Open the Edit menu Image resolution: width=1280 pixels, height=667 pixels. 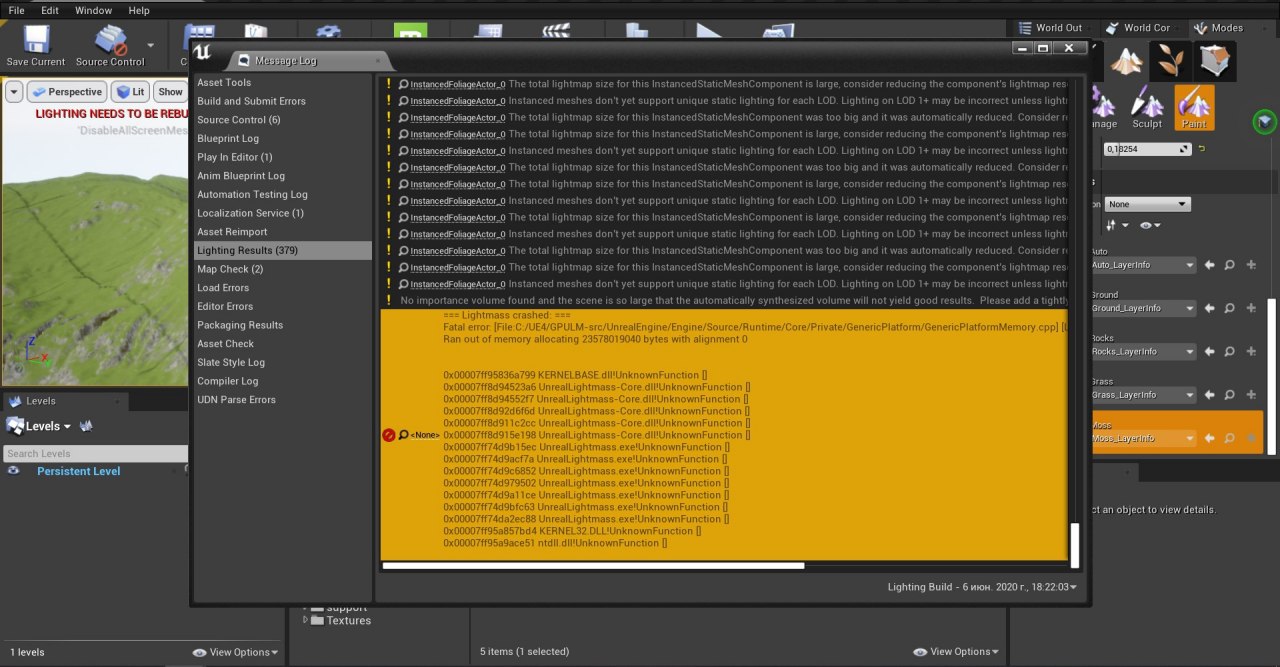[x=50, y=10]
